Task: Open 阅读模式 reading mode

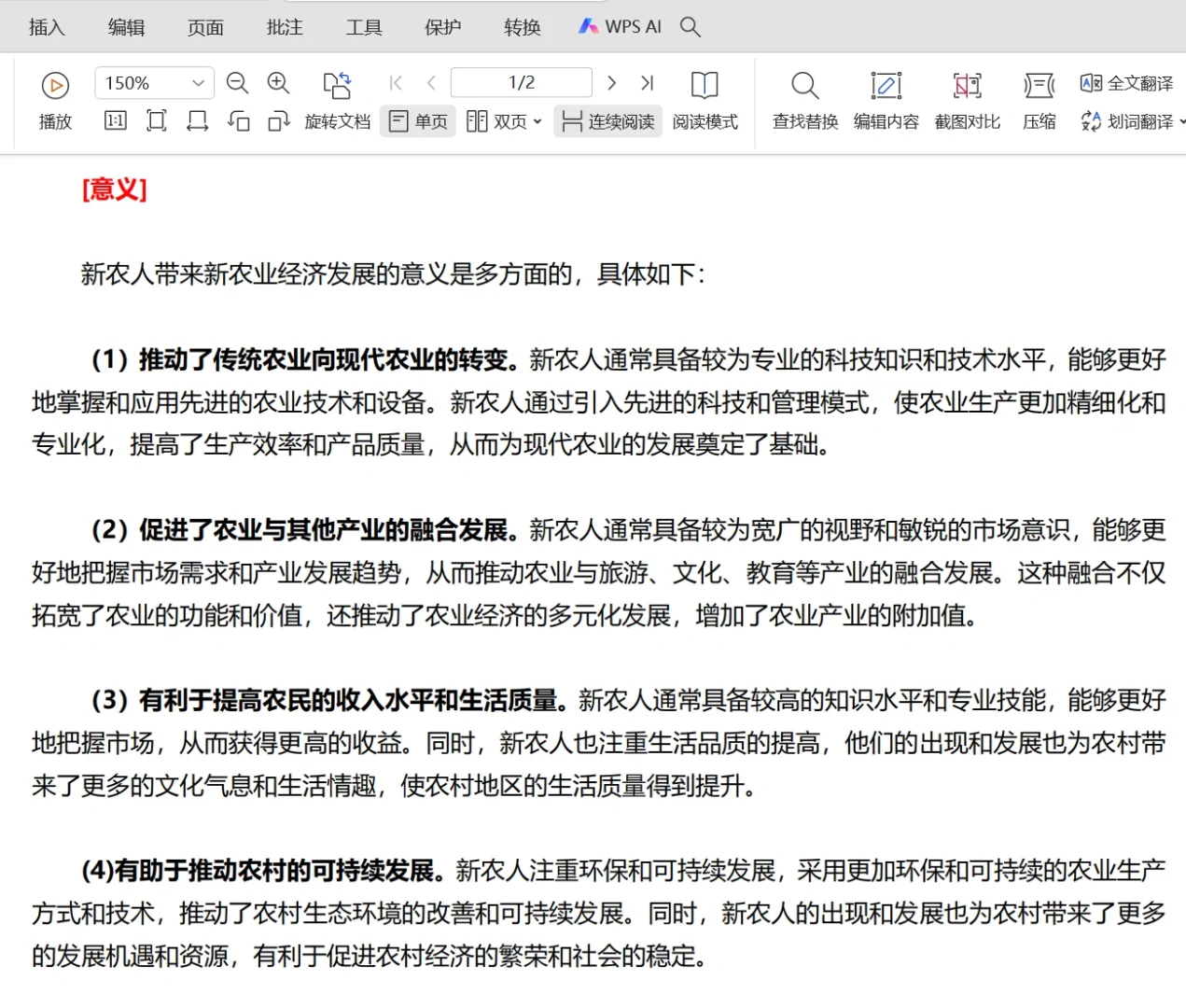Action: 705,101
